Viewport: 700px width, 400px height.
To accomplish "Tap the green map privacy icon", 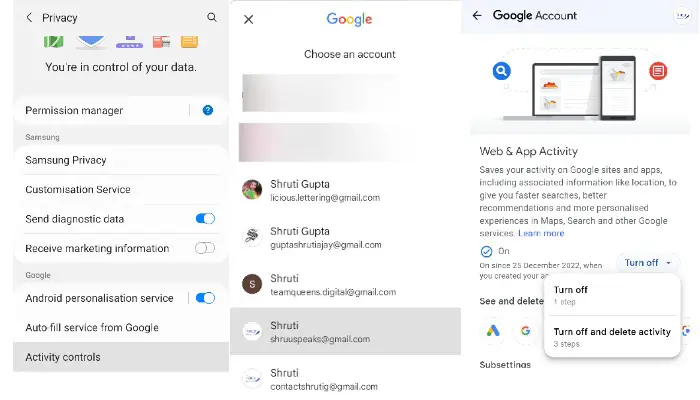I will point(54,42).
